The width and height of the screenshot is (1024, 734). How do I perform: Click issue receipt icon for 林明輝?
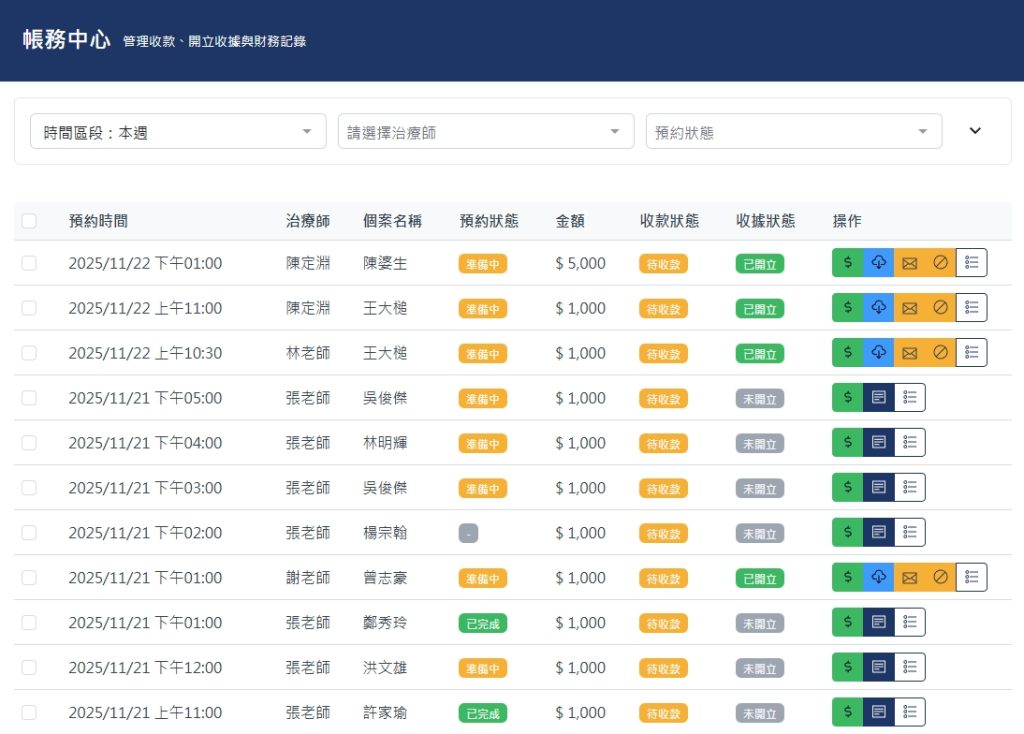point(878,443)
